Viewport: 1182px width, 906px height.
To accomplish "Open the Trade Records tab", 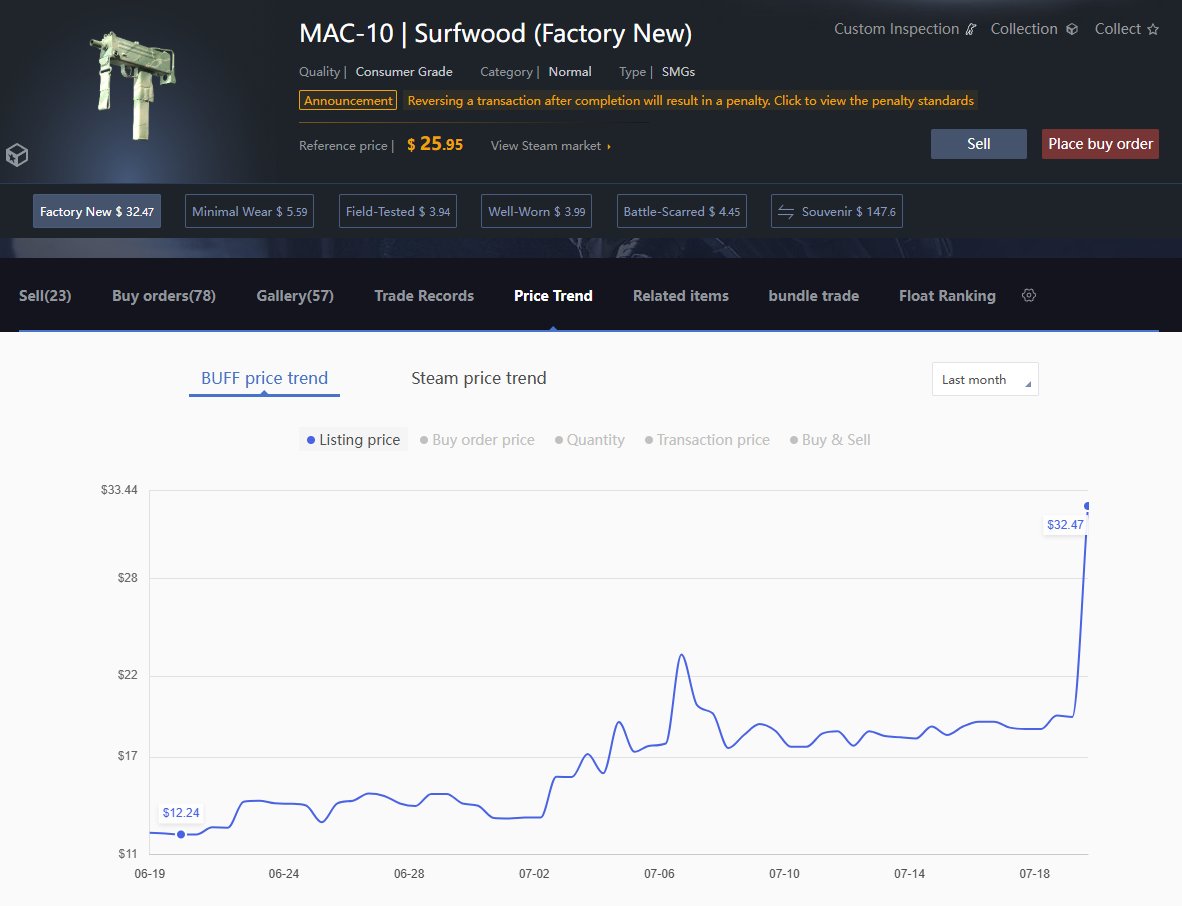I will pos(424,295).
